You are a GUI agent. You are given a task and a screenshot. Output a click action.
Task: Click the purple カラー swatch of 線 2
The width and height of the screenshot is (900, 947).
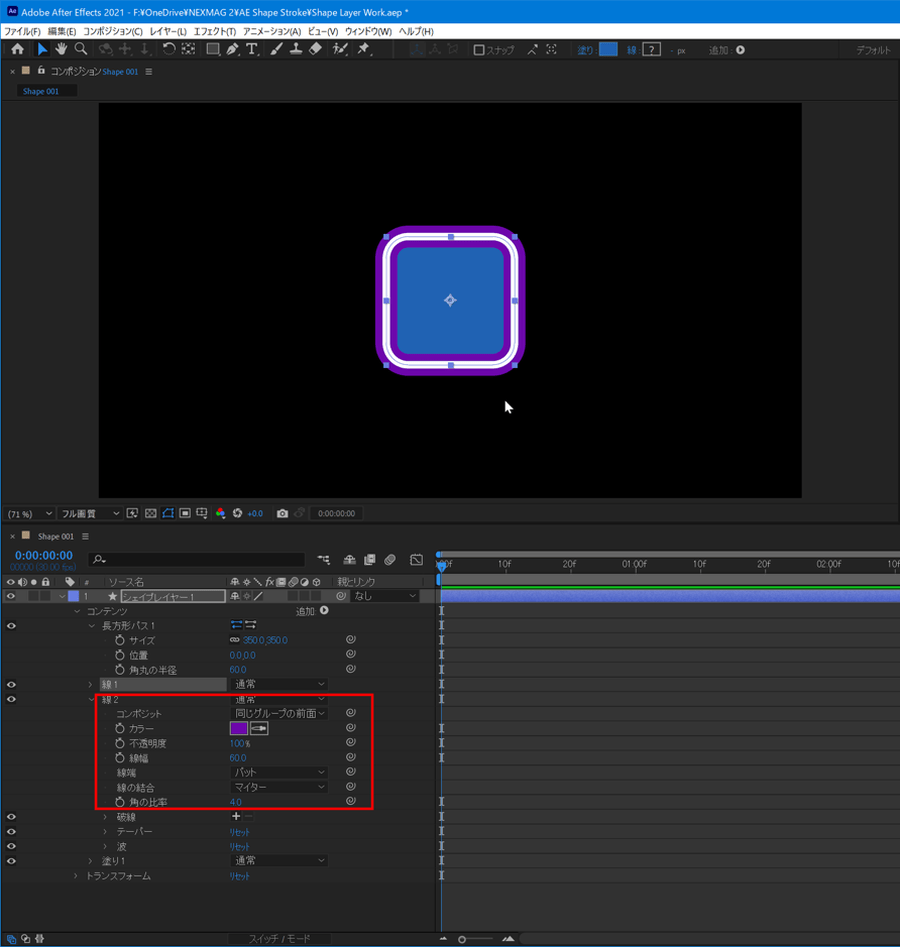pyautogui.click(x=239, y=729)
